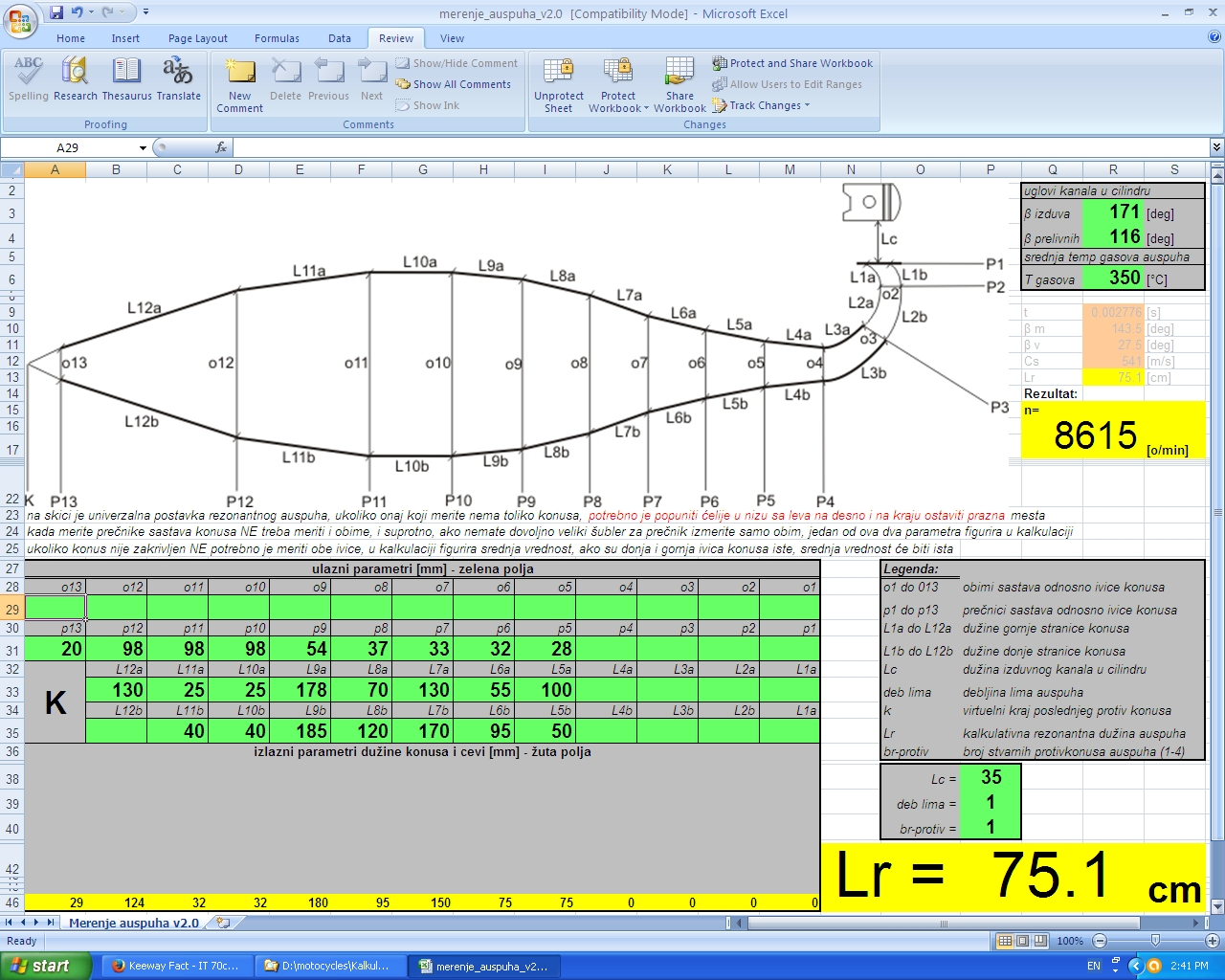
Task: Select the p13 value 20 cell
Action: pyautogui.click(x=55, y=648)
